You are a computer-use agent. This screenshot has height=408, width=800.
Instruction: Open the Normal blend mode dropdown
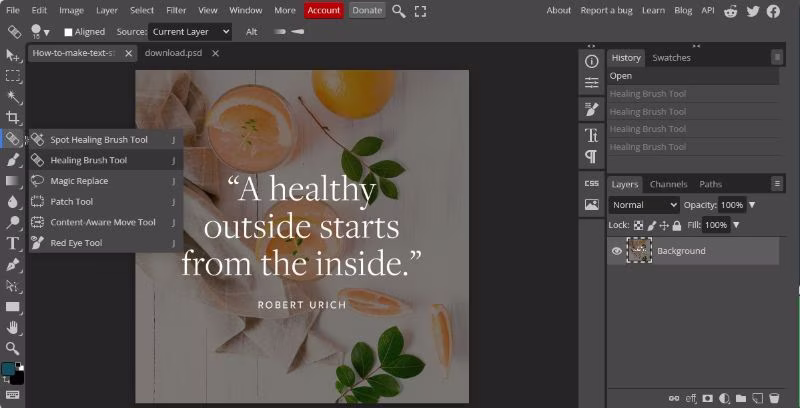click(x=644, y=205)
